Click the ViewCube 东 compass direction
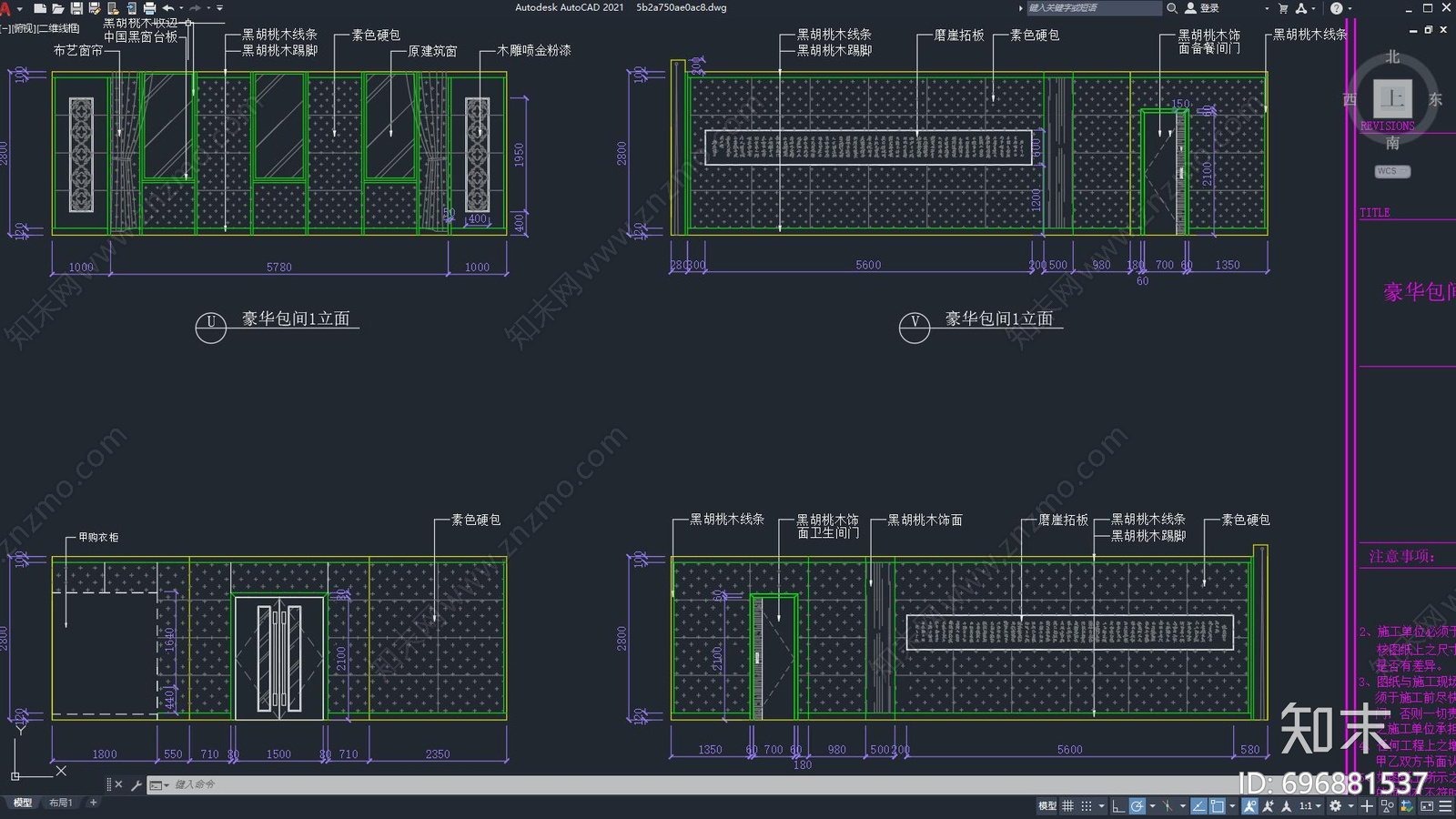This screenshot has width=1456, height=819. pyautogui.click(x=1435, y=99)
